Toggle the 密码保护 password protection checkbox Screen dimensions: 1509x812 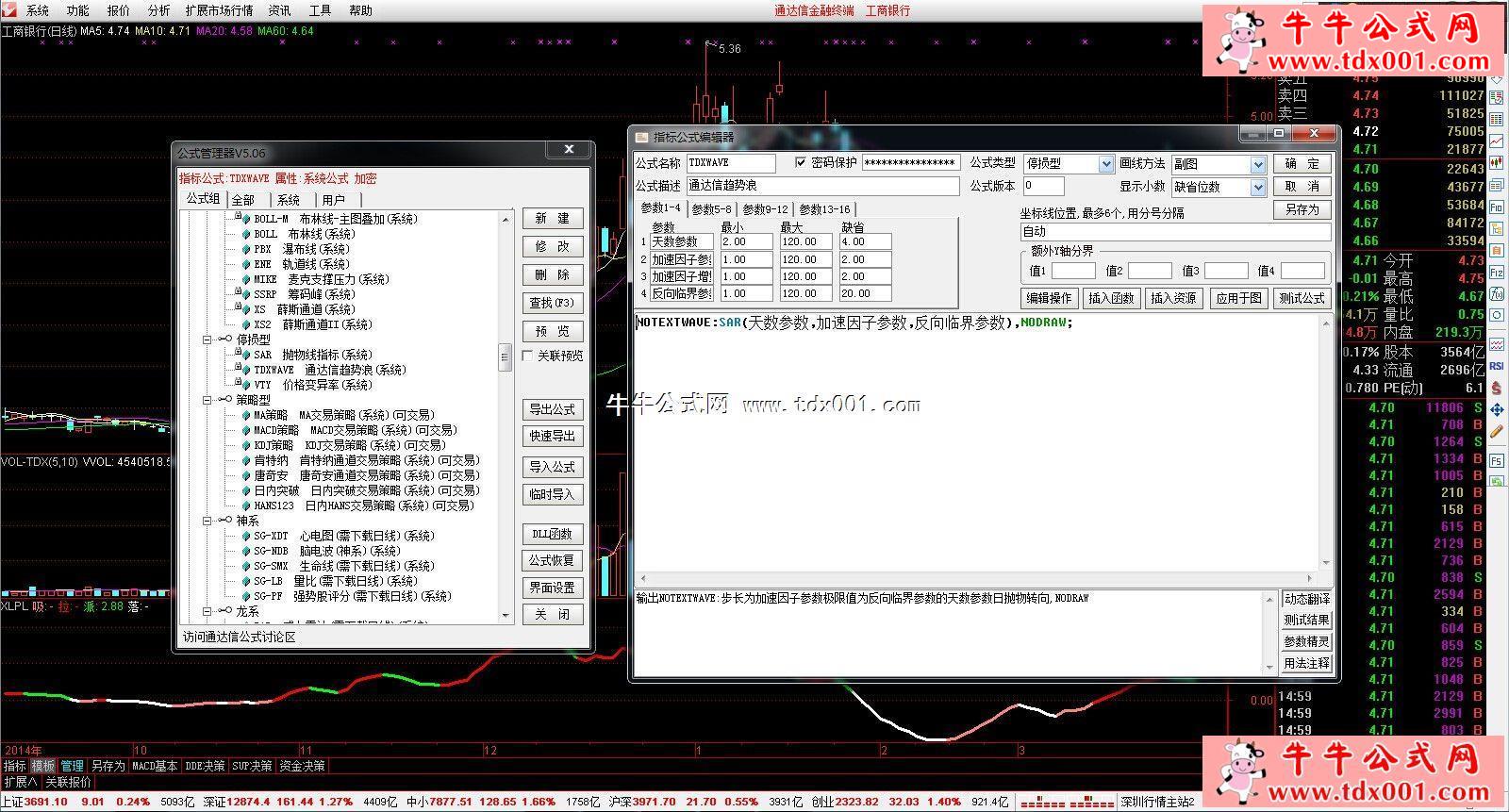coord(801,162)
